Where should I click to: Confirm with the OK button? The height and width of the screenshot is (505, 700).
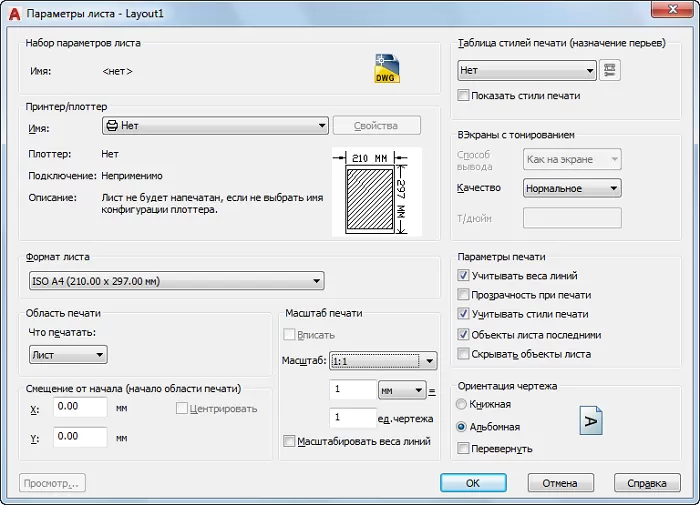pyautogui.click(x=473, y=483)
